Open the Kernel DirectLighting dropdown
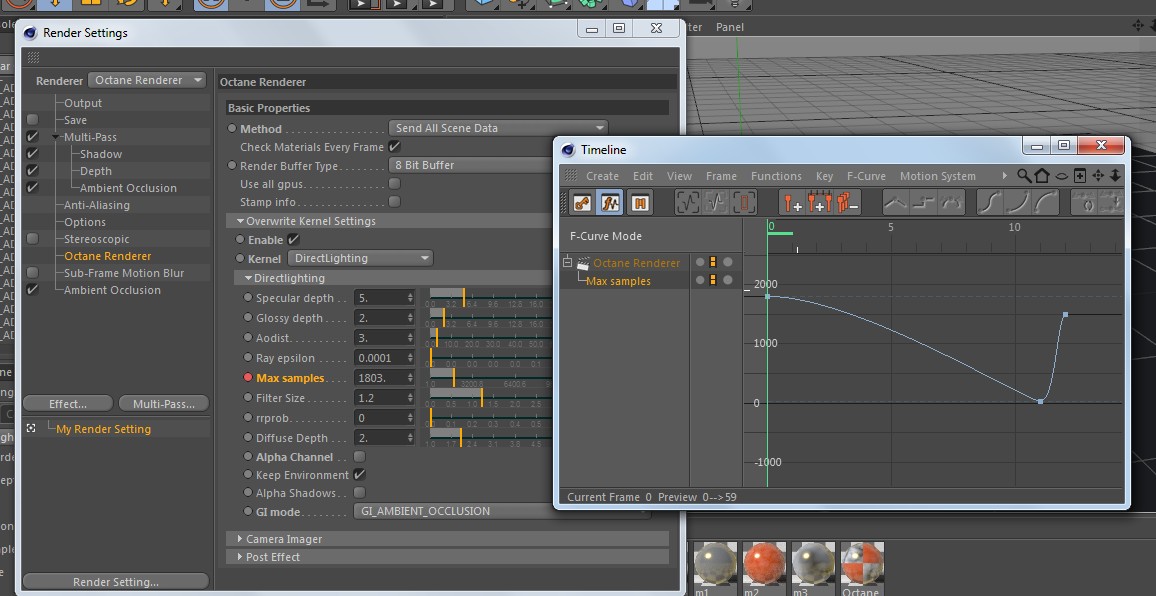The width and height of the screenshot is (1156, 596). pos(360,258)
